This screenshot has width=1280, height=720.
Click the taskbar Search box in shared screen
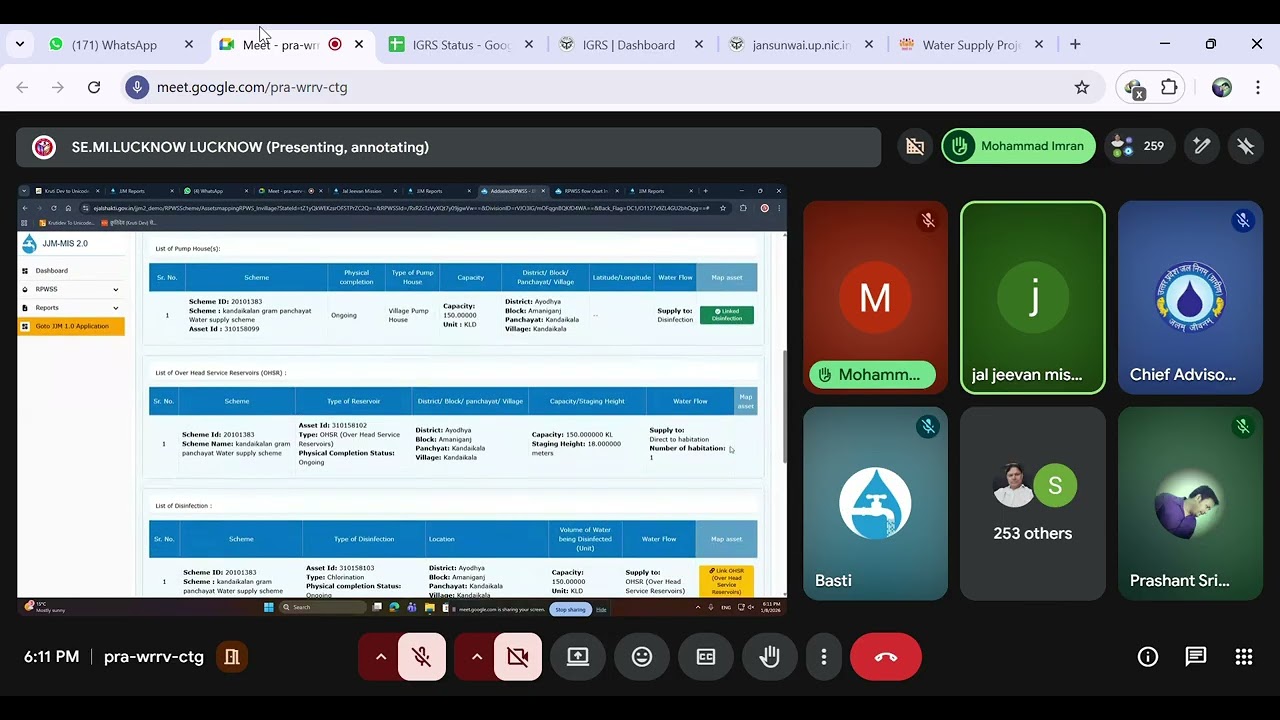[x=322, y=607]
